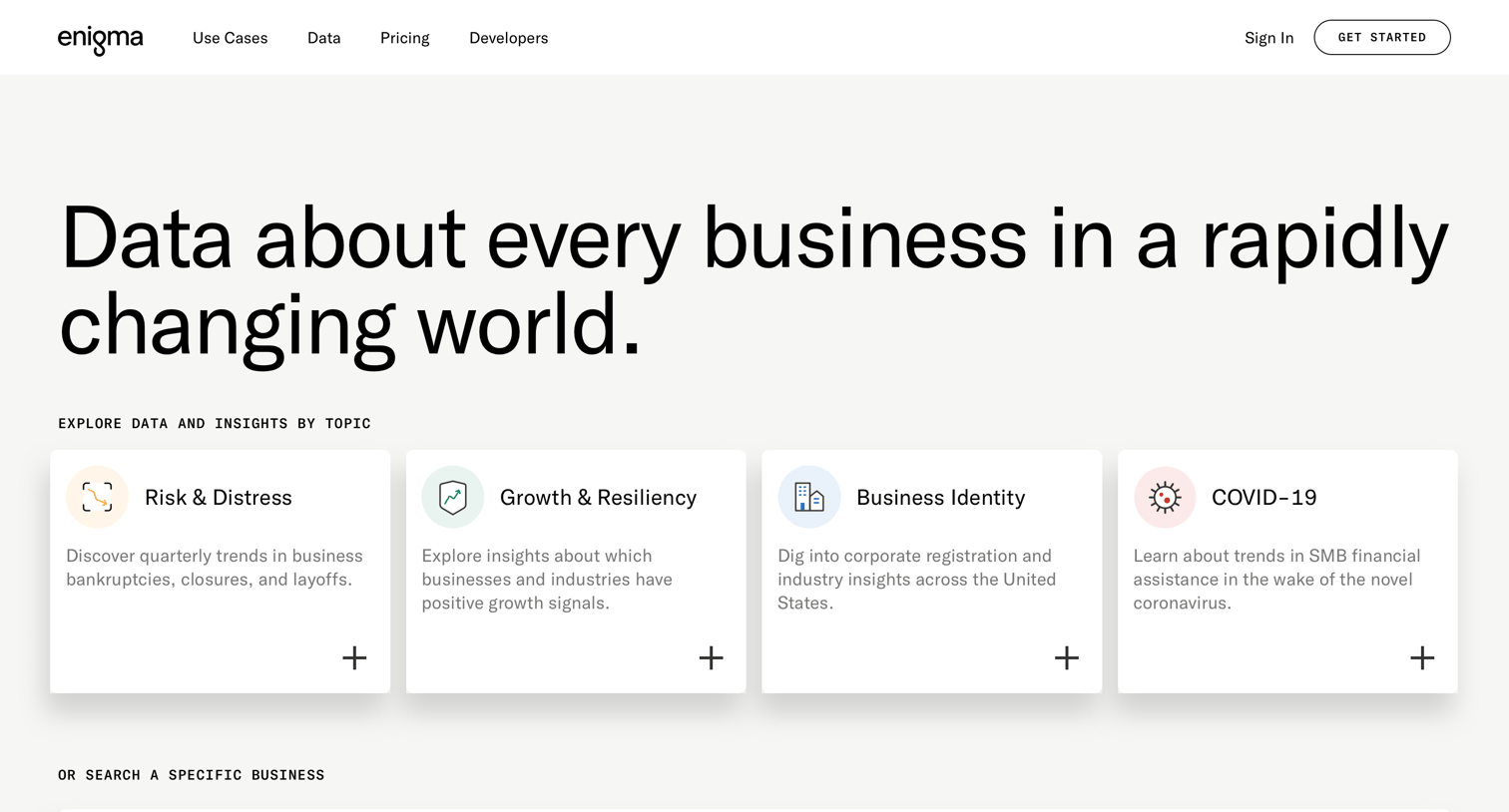
Task: Open the Risk & Distress title
Action: tap(219, 497)
